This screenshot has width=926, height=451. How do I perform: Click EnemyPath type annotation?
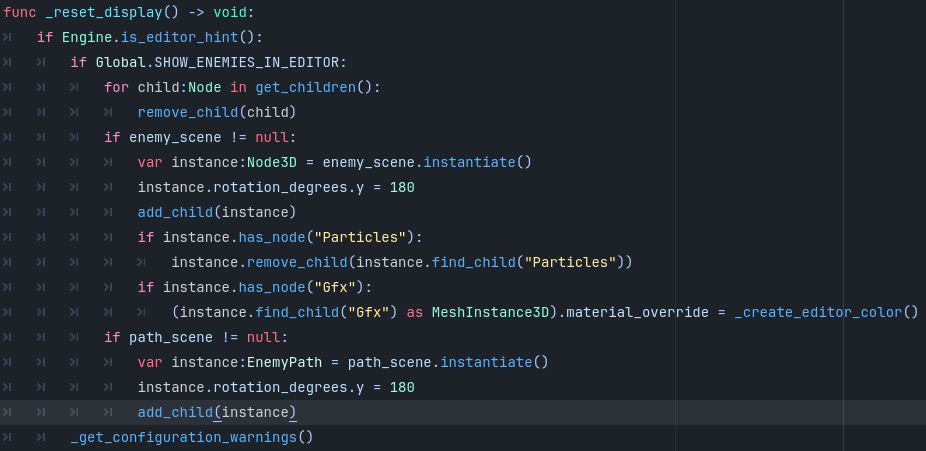point(285,362)
